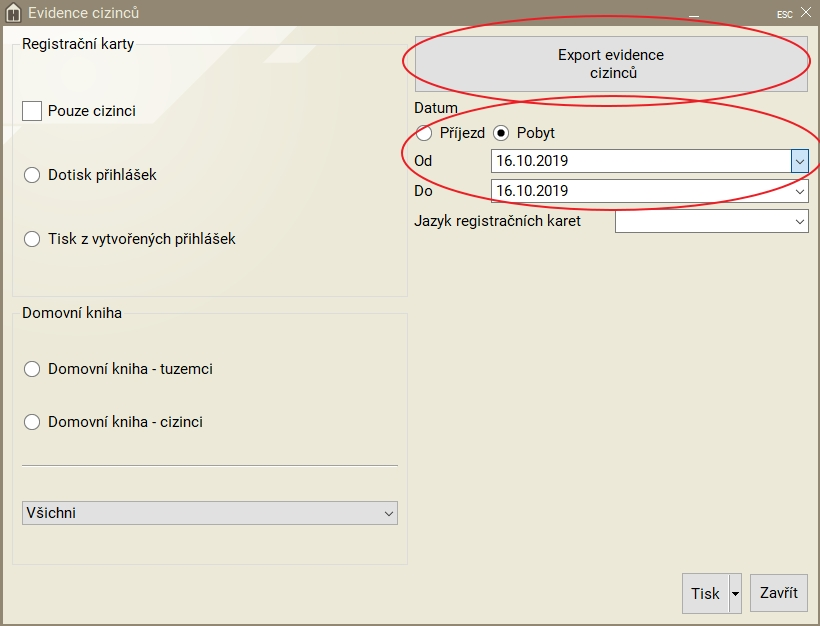Switch the Datum option to Příjezd
Screen dimensions: 820x626
[425, 133]
